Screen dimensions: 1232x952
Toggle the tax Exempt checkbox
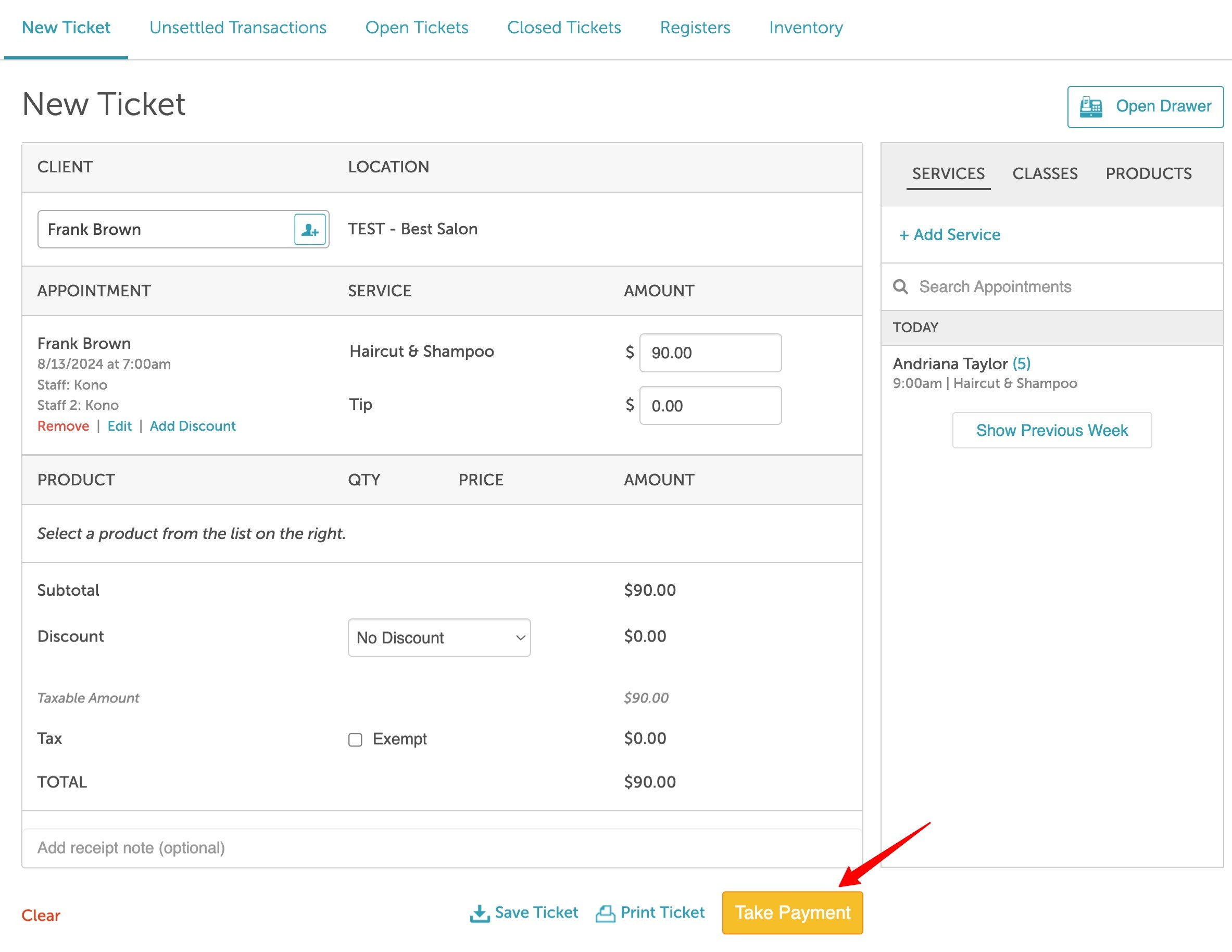(x=355, y=739)
